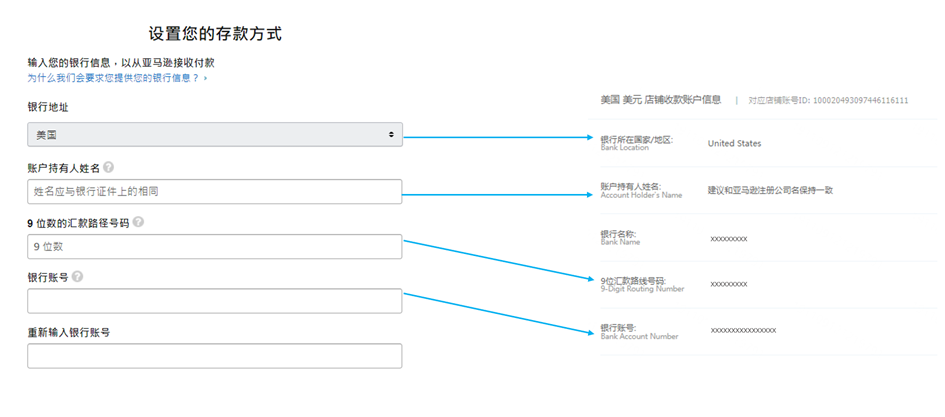Screen dimensions: 945x417
Task: Click the text 建议和亚马逊注册公司名保持一致
Action: [770, 190]
